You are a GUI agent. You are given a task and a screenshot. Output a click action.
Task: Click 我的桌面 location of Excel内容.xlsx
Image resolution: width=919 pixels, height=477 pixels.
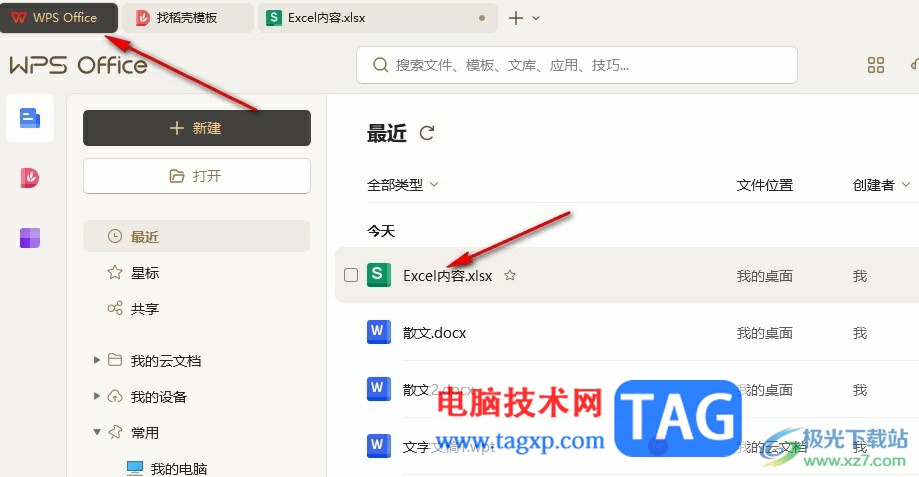click(764, 276)
